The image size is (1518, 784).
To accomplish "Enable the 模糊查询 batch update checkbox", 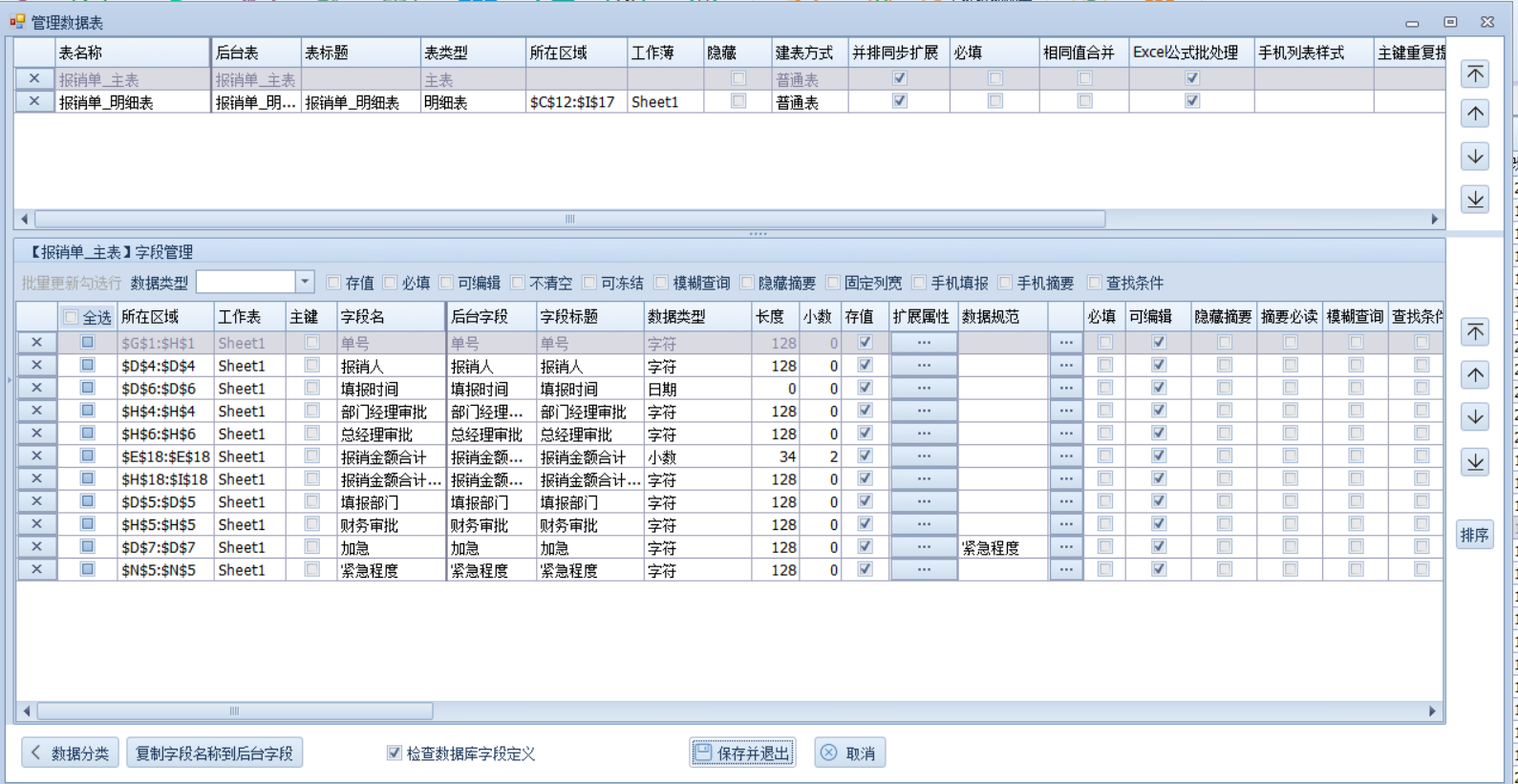I will (x=661, y=283).
